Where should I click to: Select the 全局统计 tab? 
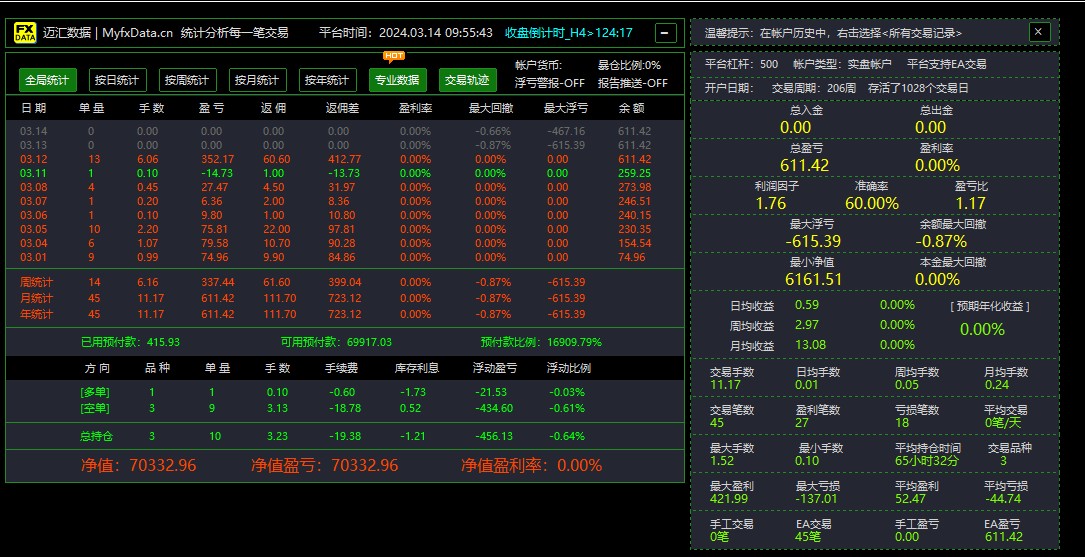click(48, 80)
